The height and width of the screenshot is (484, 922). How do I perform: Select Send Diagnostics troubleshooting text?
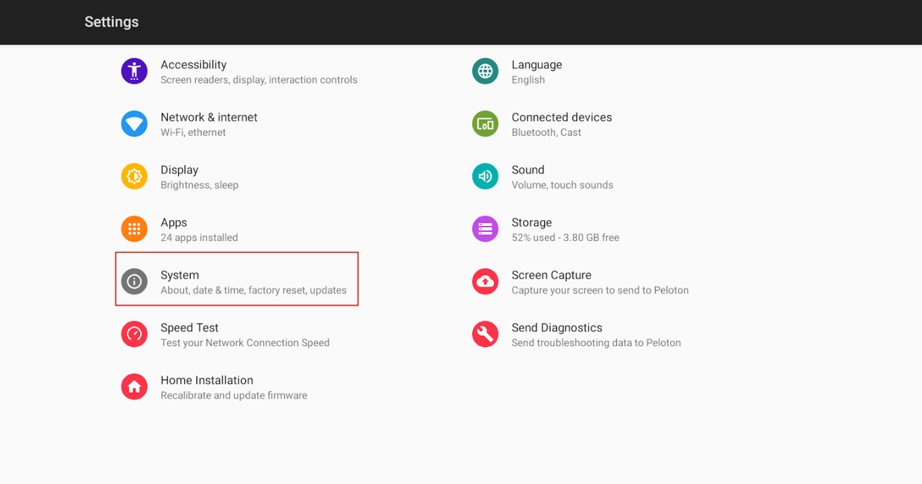[596, 343]
